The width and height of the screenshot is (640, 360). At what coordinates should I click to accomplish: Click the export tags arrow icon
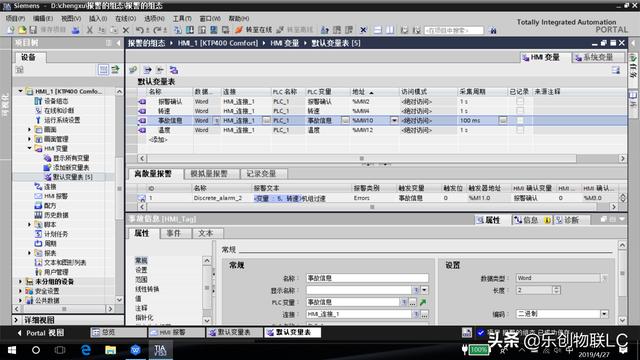click(x=147, y=70)
